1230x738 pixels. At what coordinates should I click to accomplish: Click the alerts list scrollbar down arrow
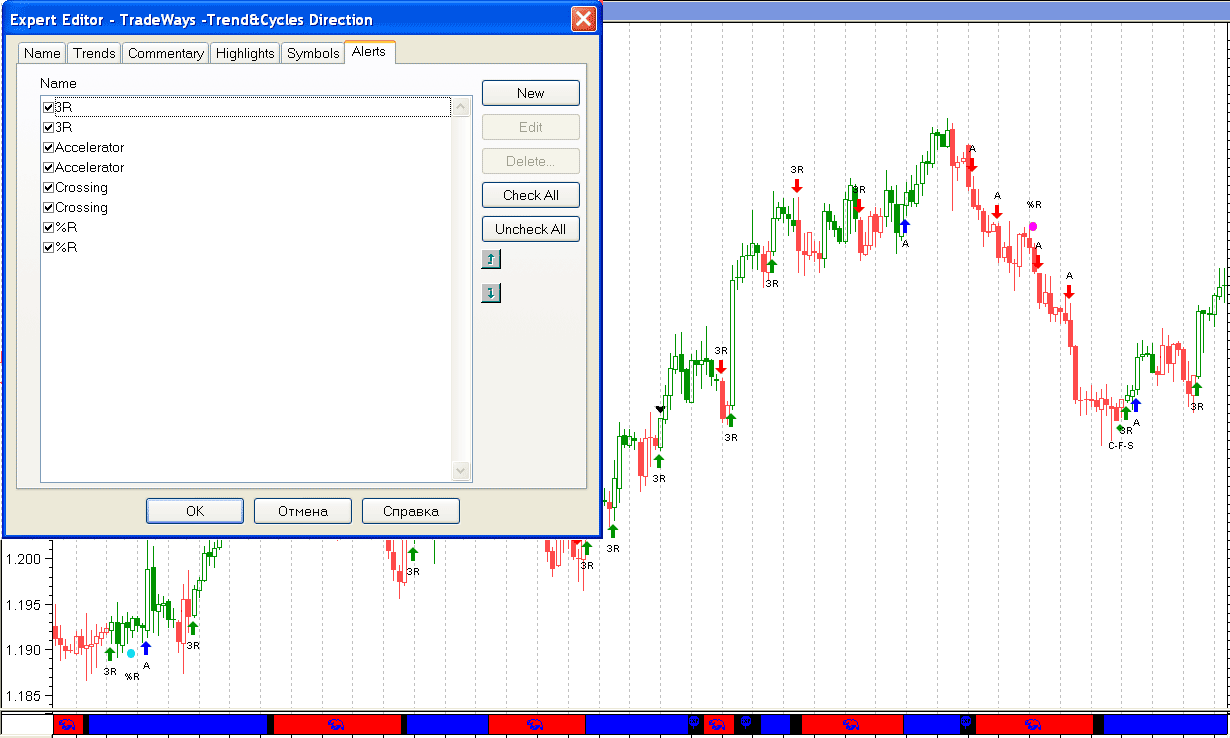click(461, 471)
